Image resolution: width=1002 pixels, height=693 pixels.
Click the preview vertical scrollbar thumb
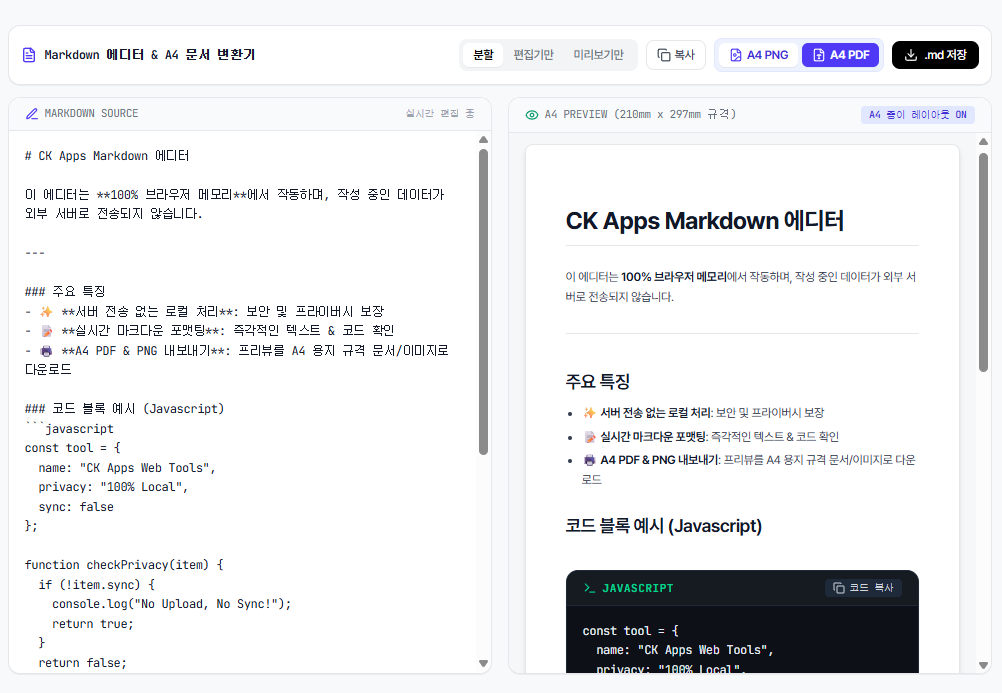click(x=983, y=262)
